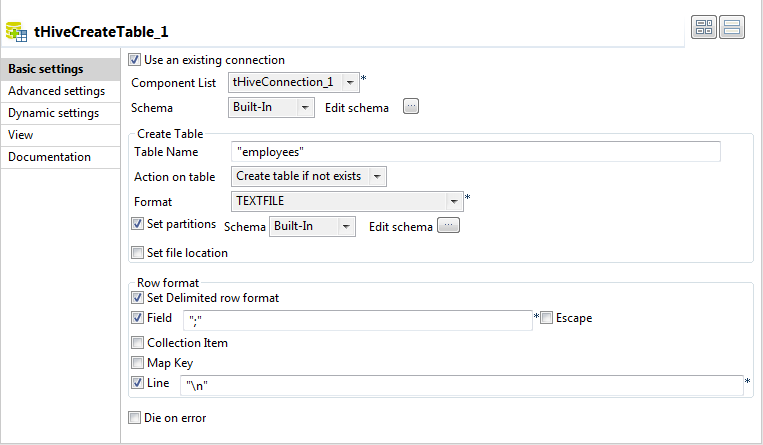Click the Line separator text field
The width and height of the screenshot is (763, 445).
(x=460, y=386)
